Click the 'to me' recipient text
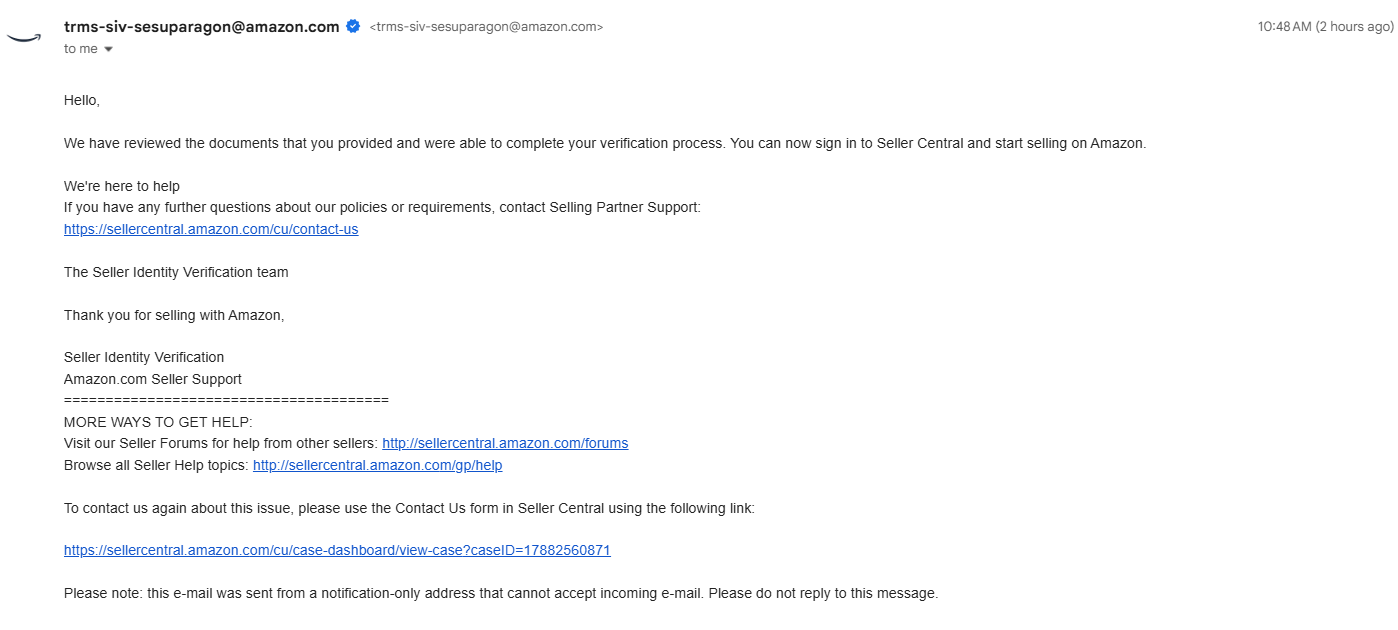This screenshot has width=1398, height=630. coord(81,49)
